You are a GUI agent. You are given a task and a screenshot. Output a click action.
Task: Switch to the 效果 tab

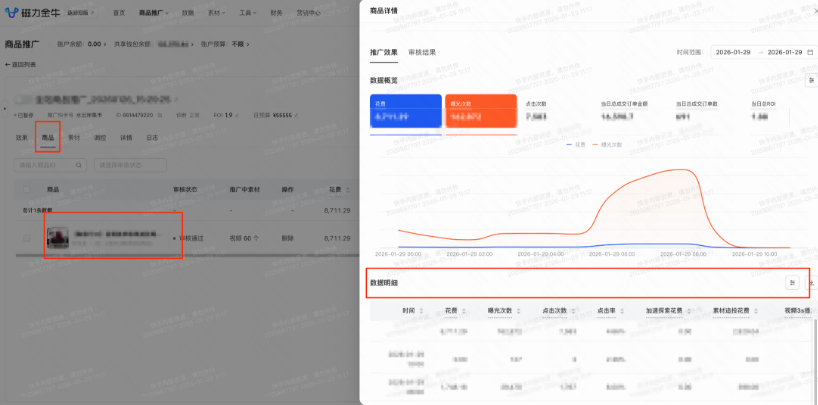[21, 138]
